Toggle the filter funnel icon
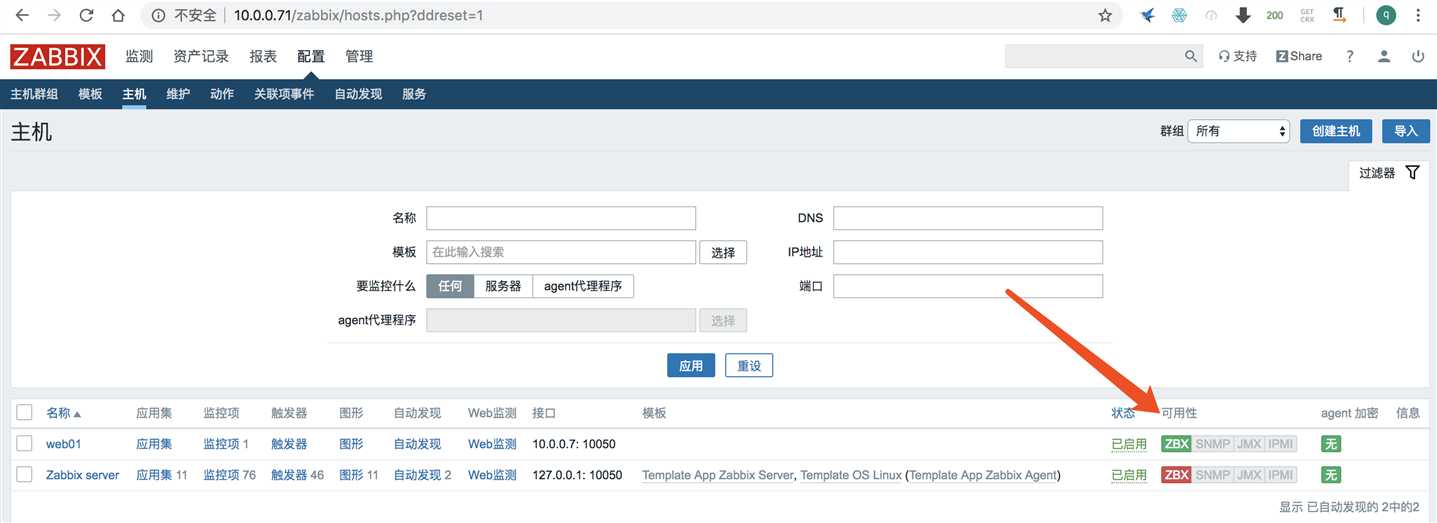 coord(1412,172)
